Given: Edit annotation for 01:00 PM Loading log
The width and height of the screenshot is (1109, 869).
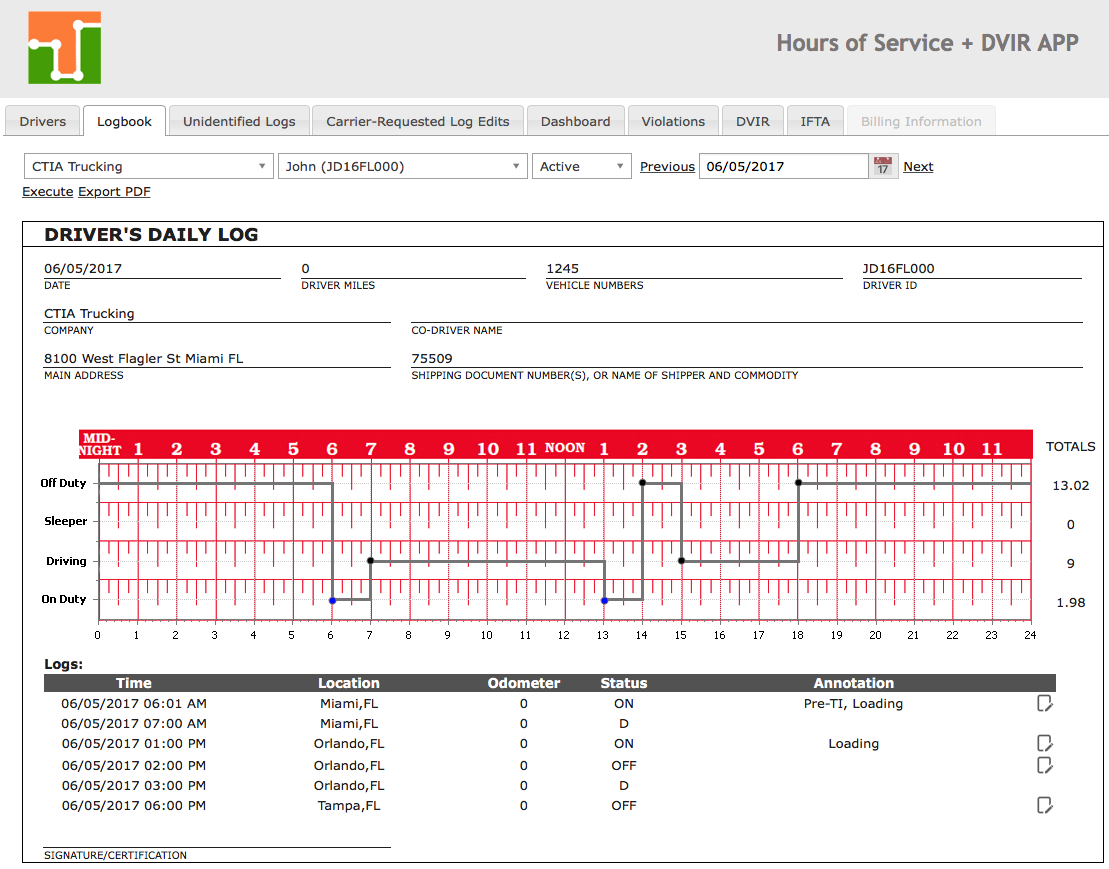Looking at the screenshot, I should [1045, 743].
